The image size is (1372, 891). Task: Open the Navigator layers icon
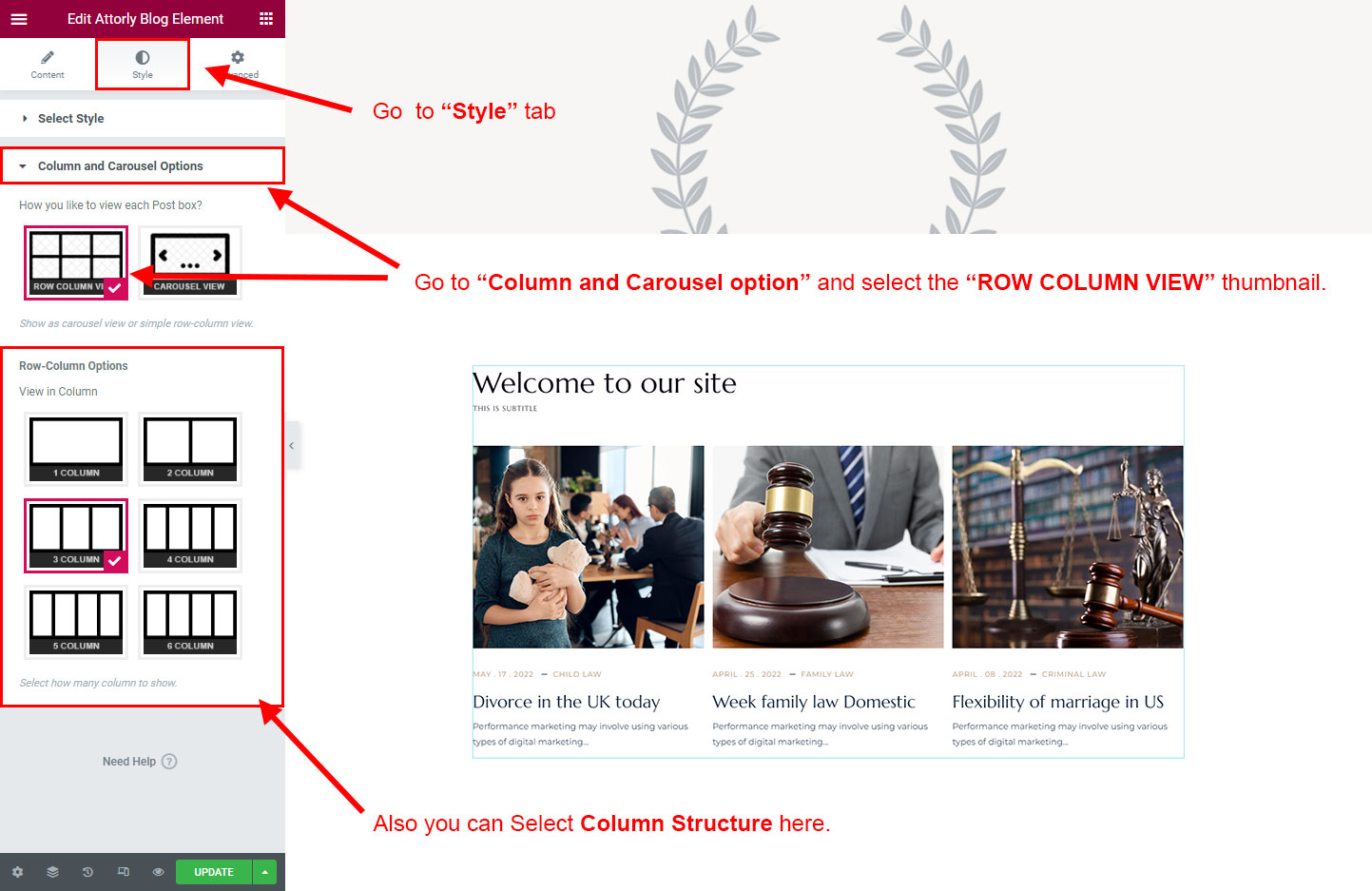point(52,872)
